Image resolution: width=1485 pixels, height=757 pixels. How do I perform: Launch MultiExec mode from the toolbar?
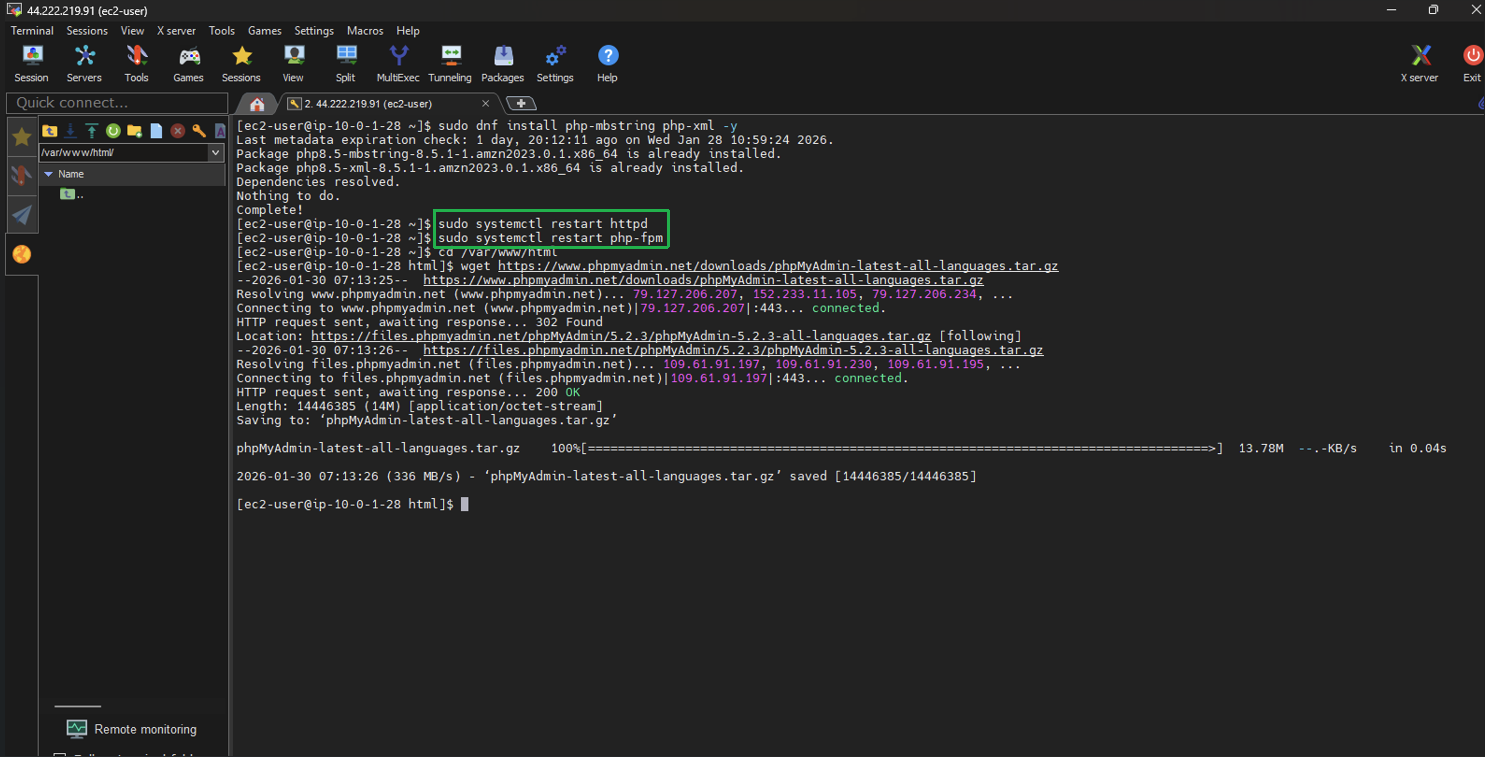click(397, 63)
